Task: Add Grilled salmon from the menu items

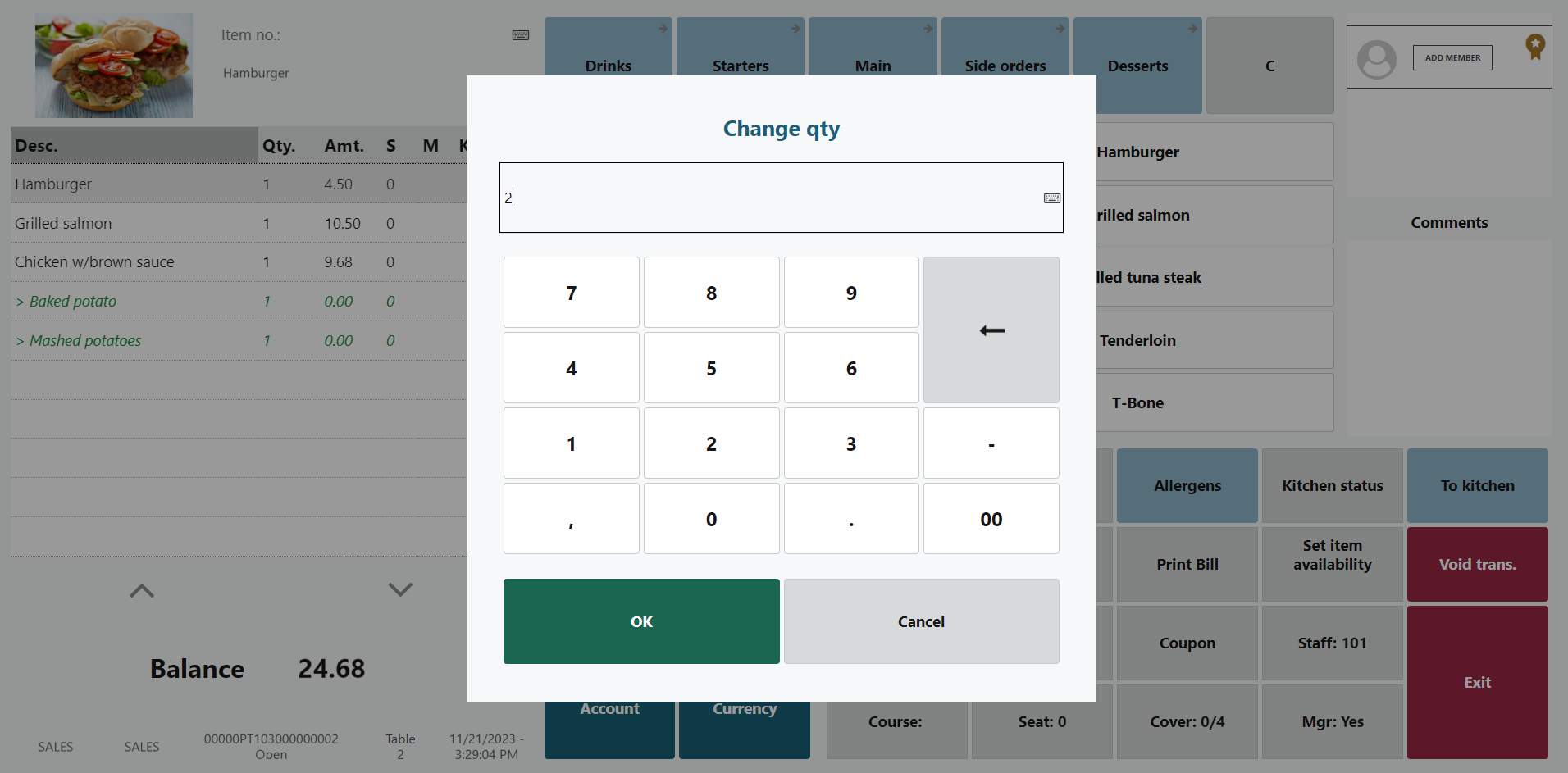Action: click(1215, 215)
